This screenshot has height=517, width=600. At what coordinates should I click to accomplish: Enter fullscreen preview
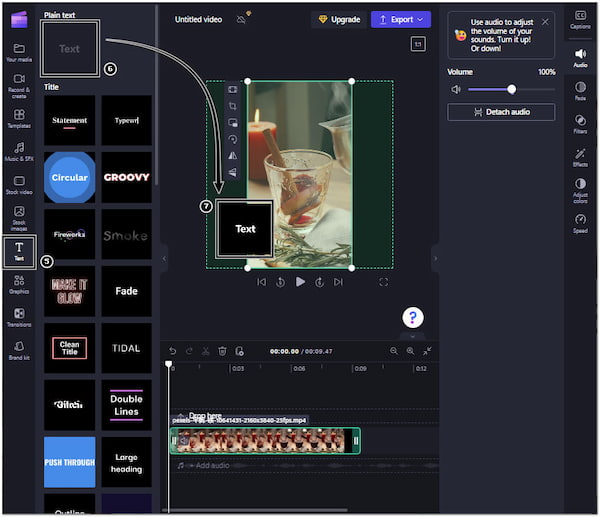point(383,282)
